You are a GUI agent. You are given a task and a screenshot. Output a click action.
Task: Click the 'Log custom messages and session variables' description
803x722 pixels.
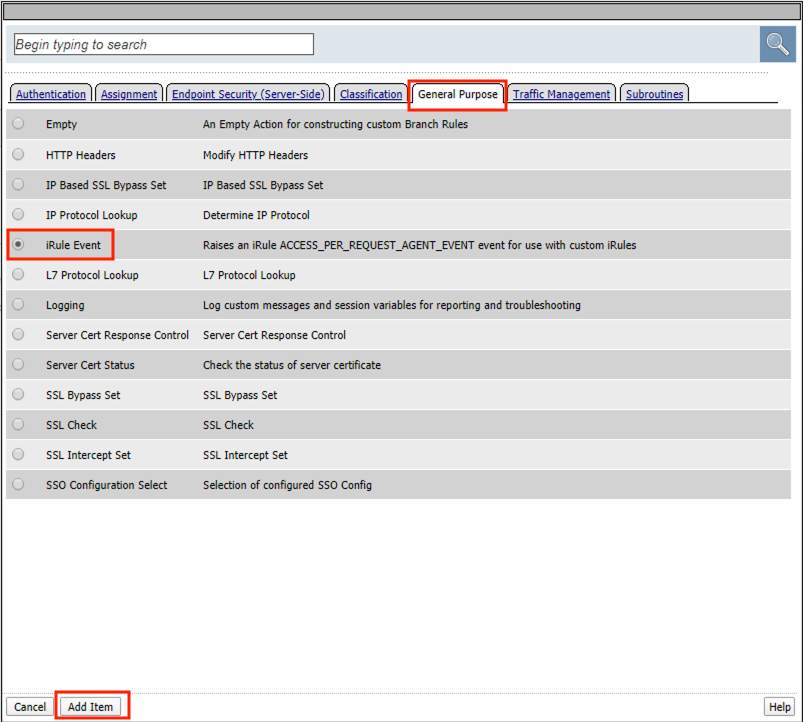pyautogui.click(x=392, y=305)
